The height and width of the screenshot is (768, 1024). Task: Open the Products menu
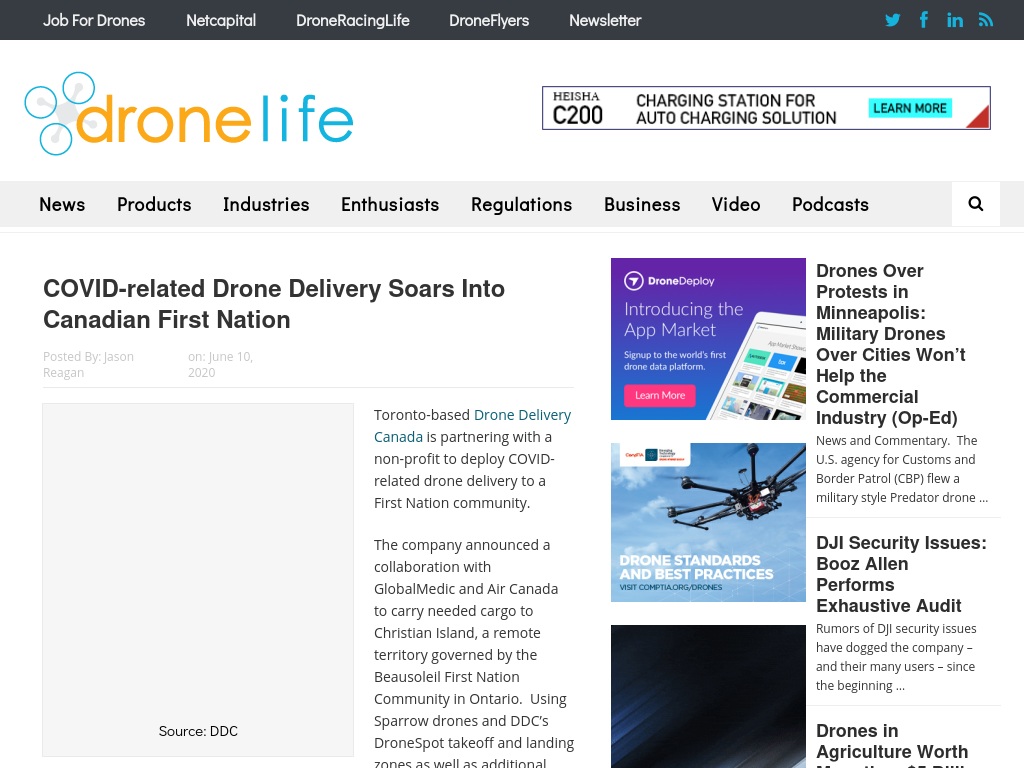(154, 204)
